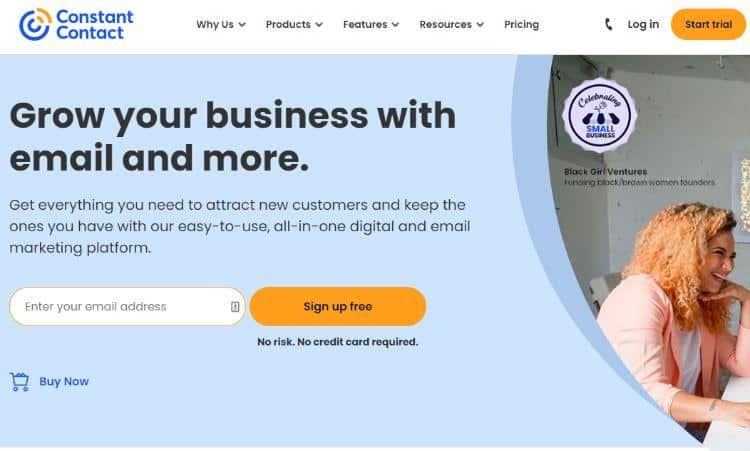The width and height of the screenshot is (750, 451).
Task: Go to the Pricing page
Action: 521,24
